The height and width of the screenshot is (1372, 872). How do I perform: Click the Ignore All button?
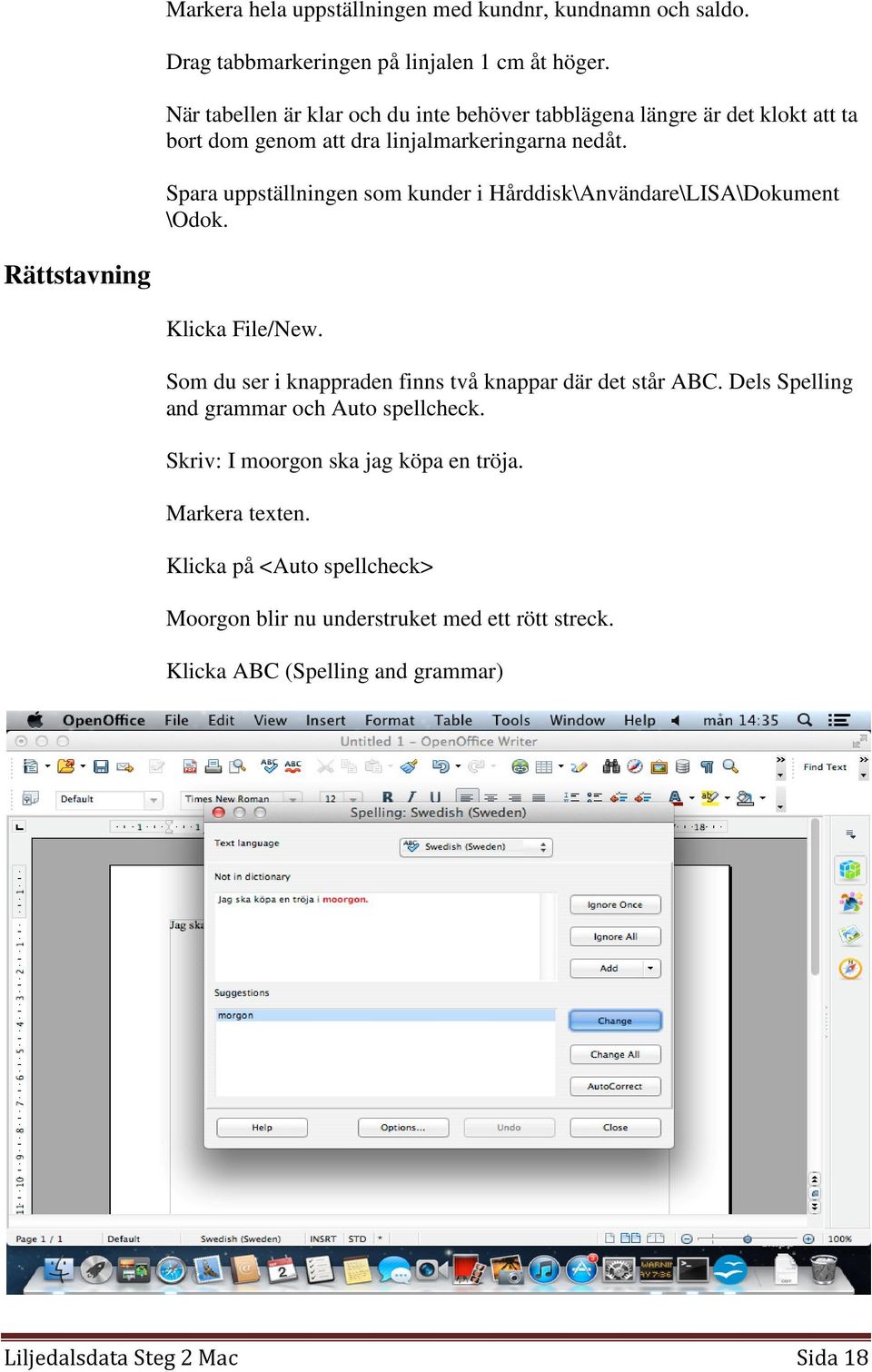615,936
